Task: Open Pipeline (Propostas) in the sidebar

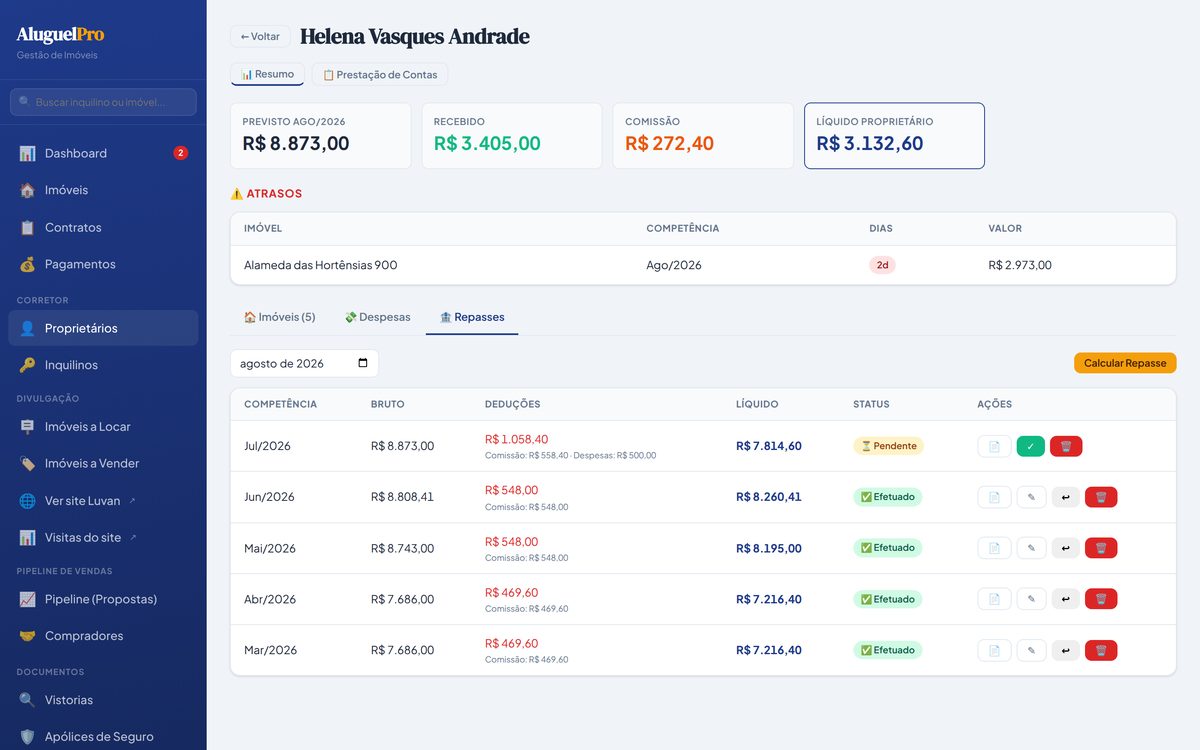Action: [103, 599]
